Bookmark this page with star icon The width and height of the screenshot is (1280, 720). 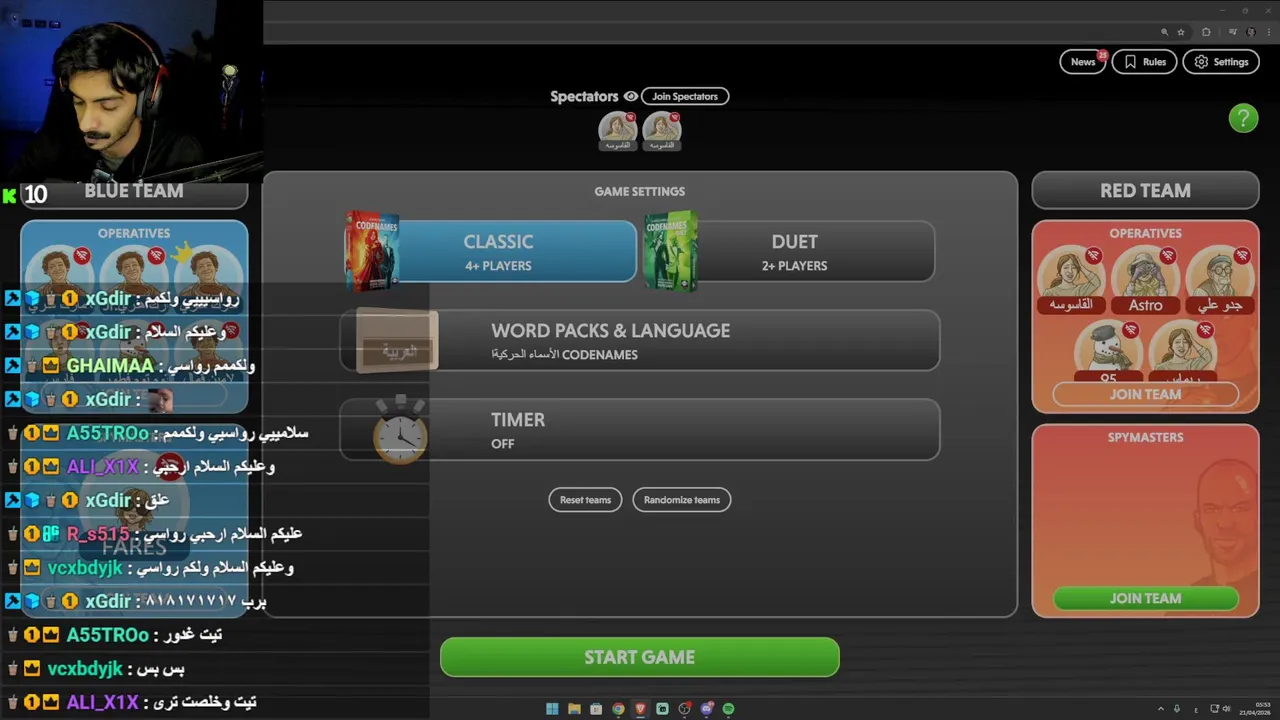coord(1181,32)
